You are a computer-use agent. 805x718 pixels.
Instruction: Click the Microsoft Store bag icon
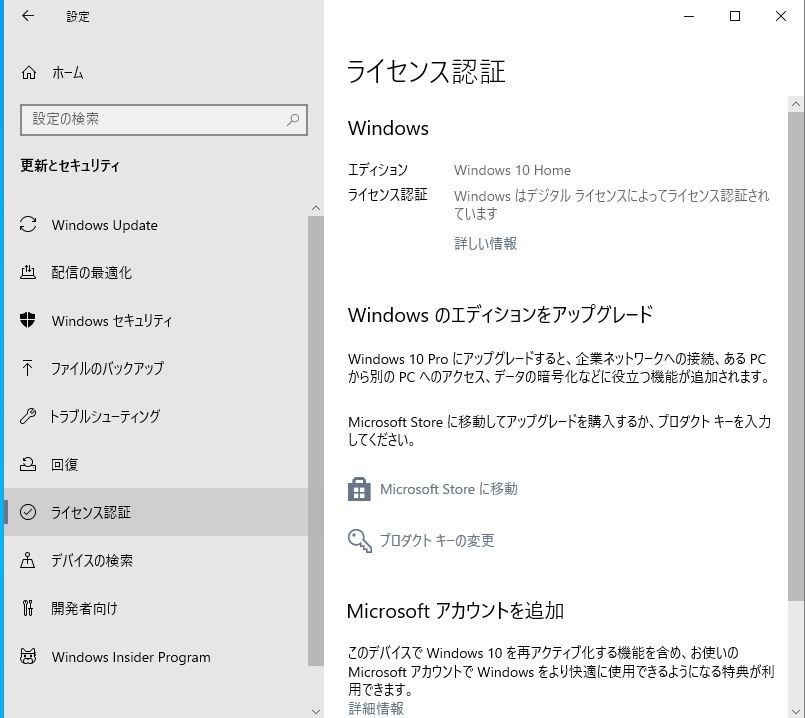pos(359,489)
